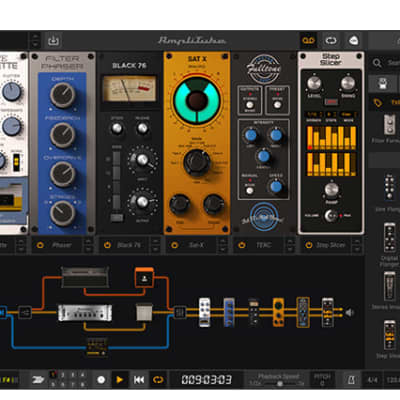Select the blue Filter Phaser in chain
This screenshot has height=400, width=400.
229,312
